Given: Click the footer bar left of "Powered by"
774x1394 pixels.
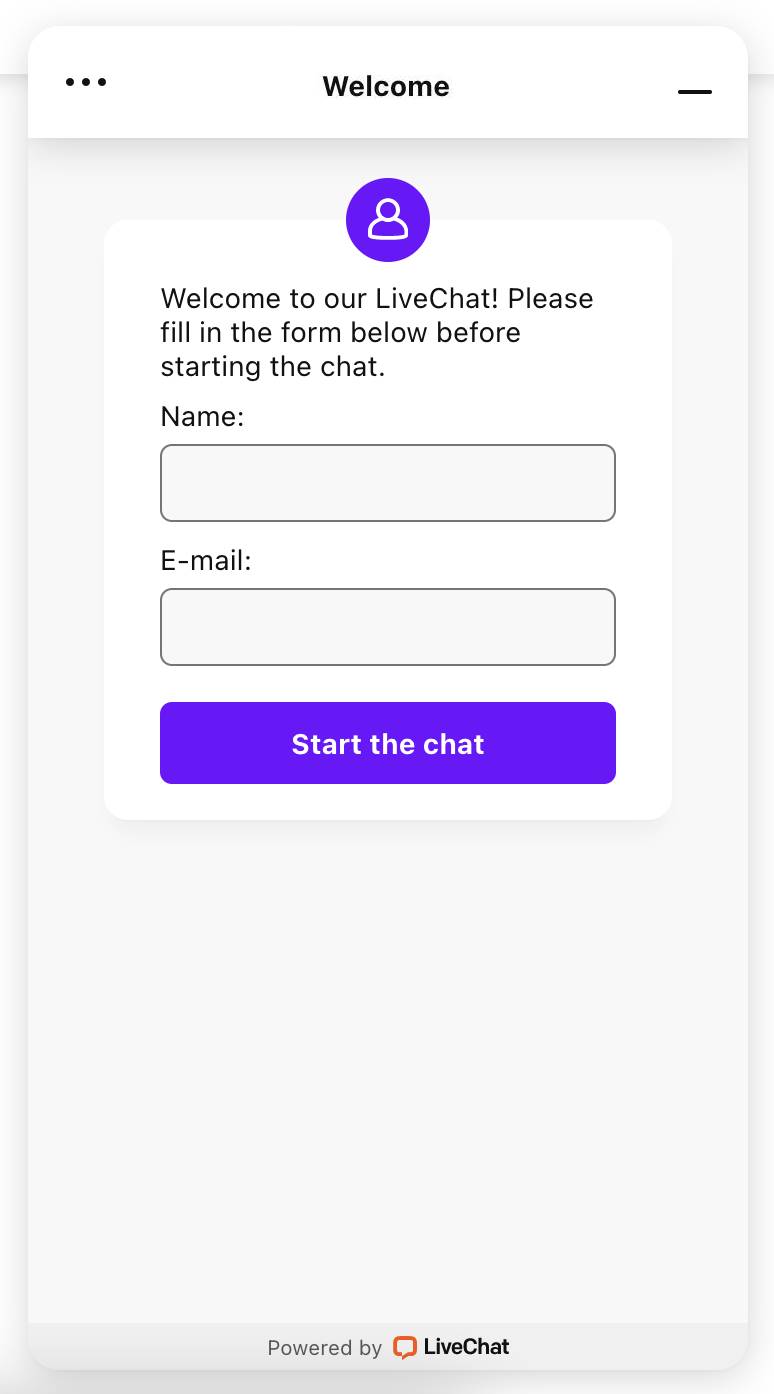Looking at the screenshot, I should coord(140,1347).
